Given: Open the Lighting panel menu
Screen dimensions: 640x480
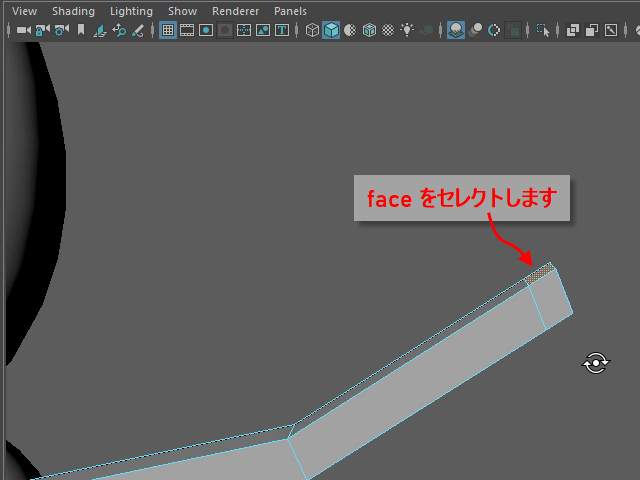Looking at the screenshot, I should pos(131,11).
